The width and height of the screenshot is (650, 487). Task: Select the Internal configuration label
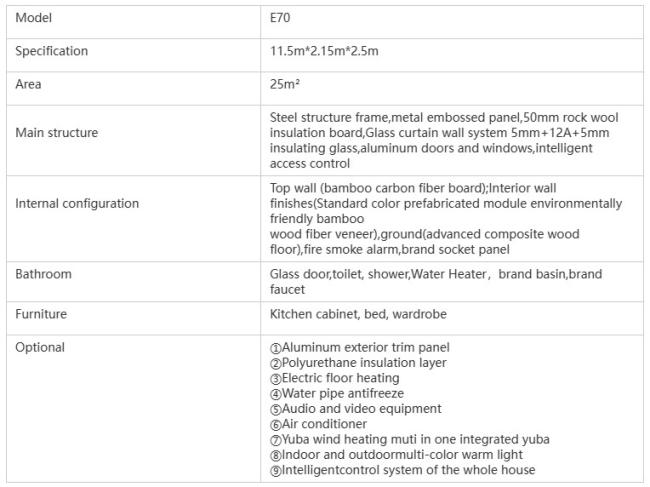(x=77, y=204)
